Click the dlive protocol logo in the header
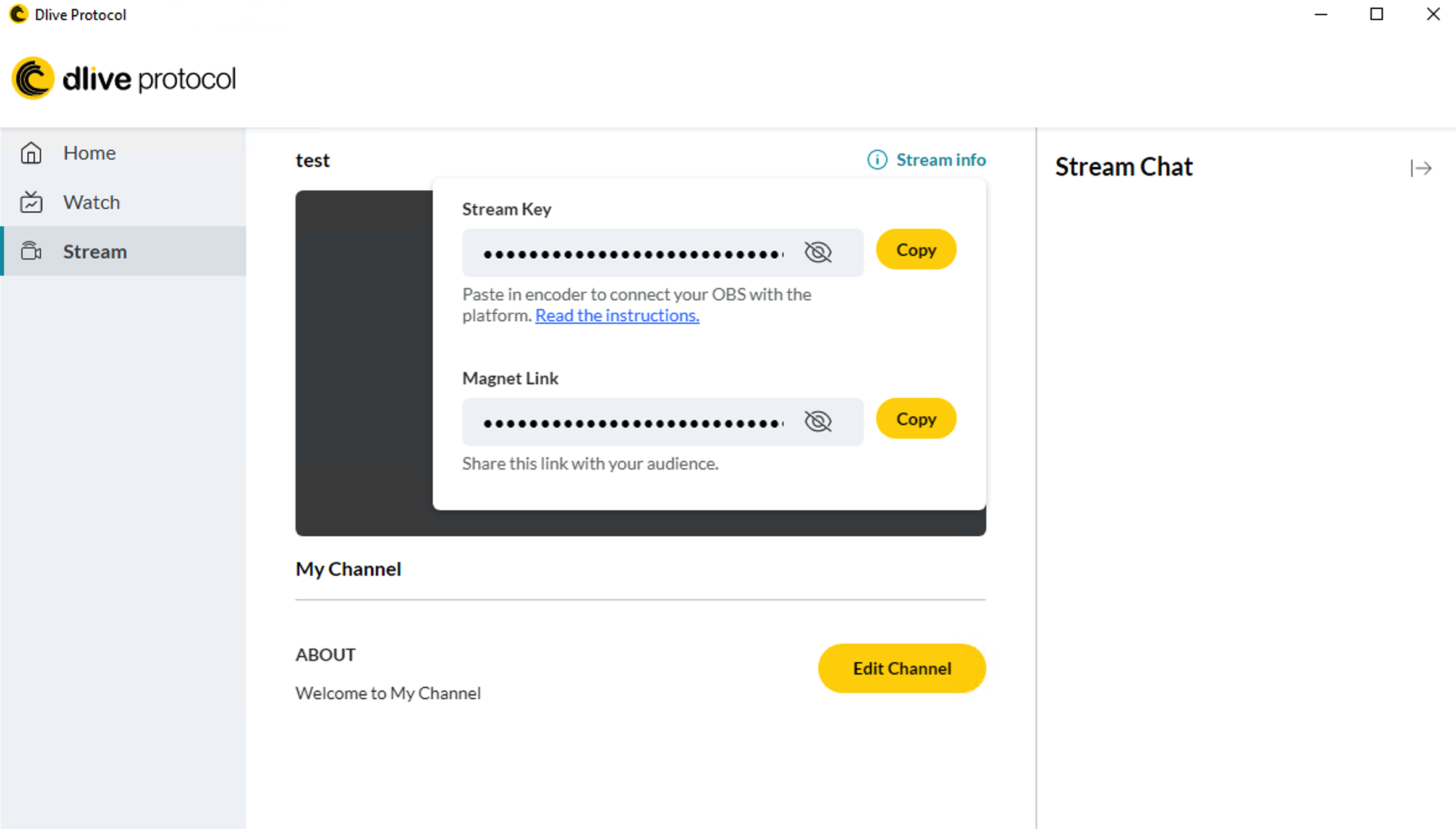This screenshot has height=829, width=1456. [124, 78]
